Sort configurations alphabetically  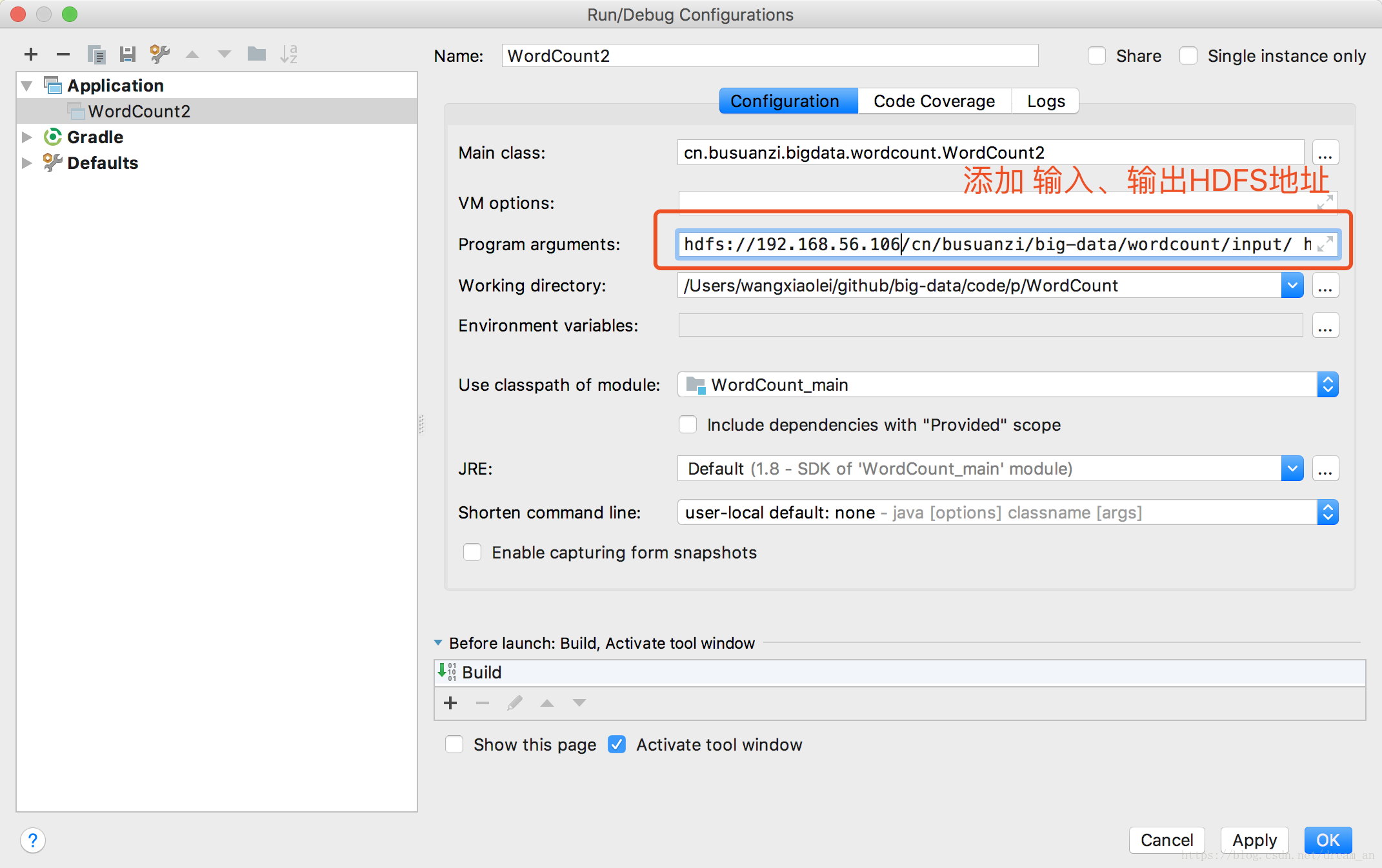coord(288,54)
